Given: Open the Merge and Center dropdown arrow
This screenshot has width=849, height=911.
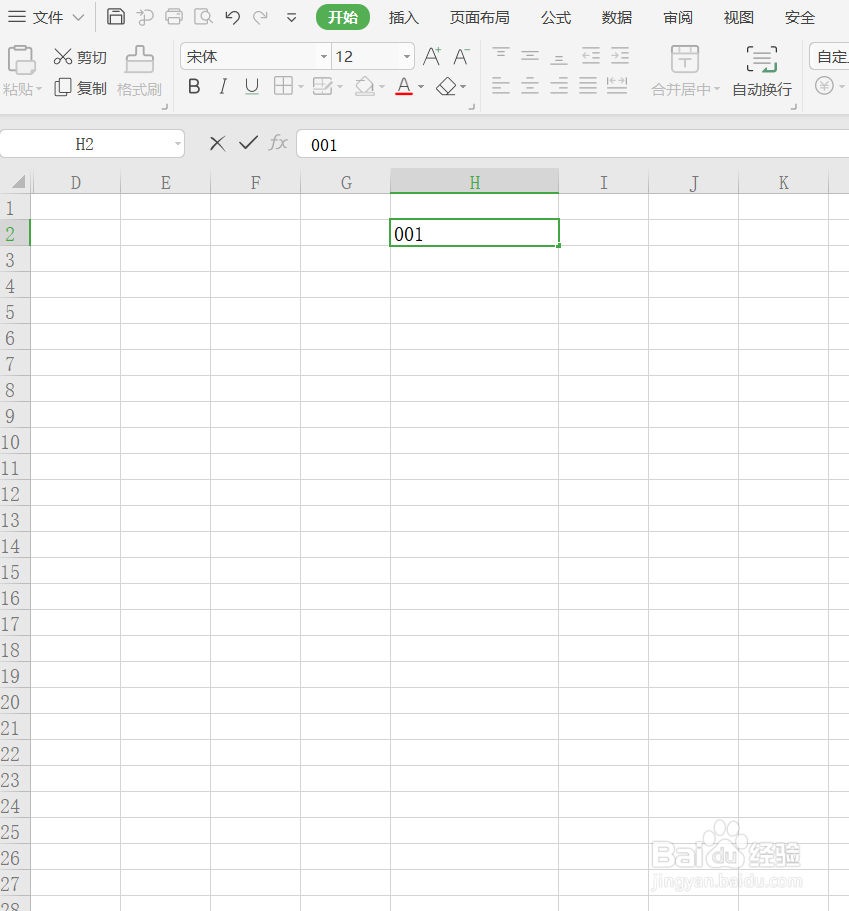Looking at the screenshot, I should tap(717, 89).
